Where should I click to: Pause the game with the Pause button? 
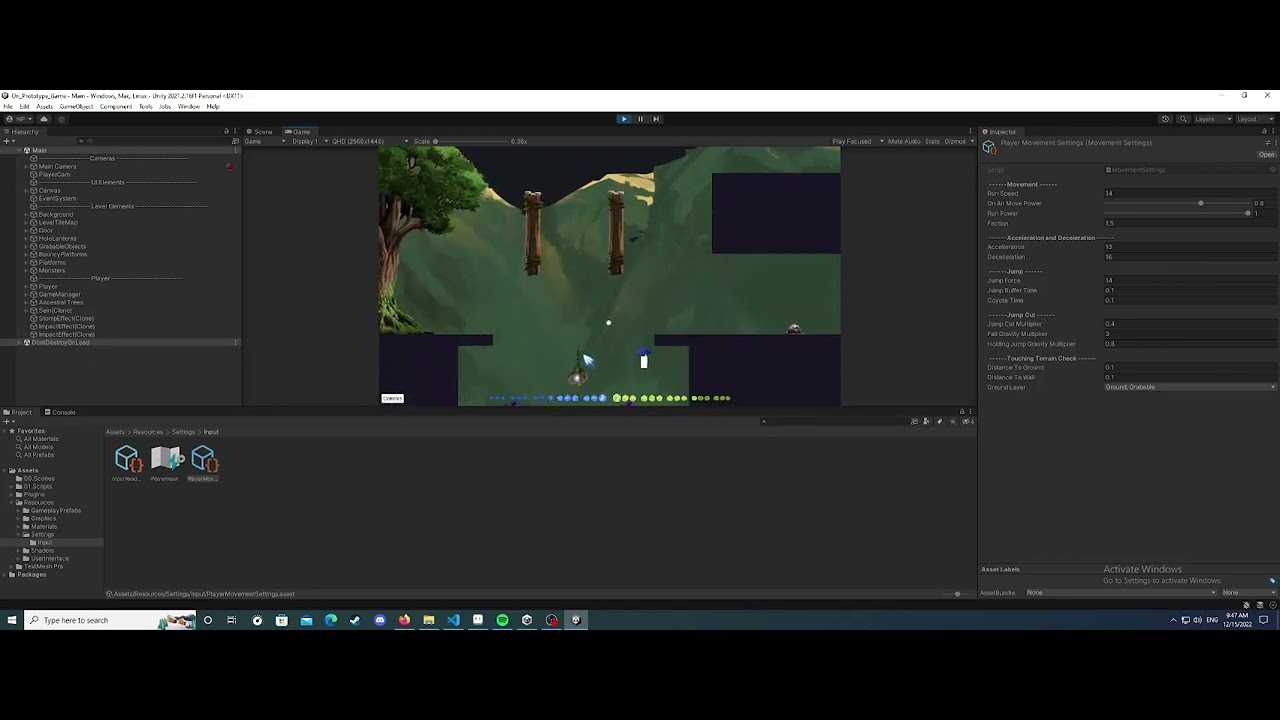[x=640, y=119]
